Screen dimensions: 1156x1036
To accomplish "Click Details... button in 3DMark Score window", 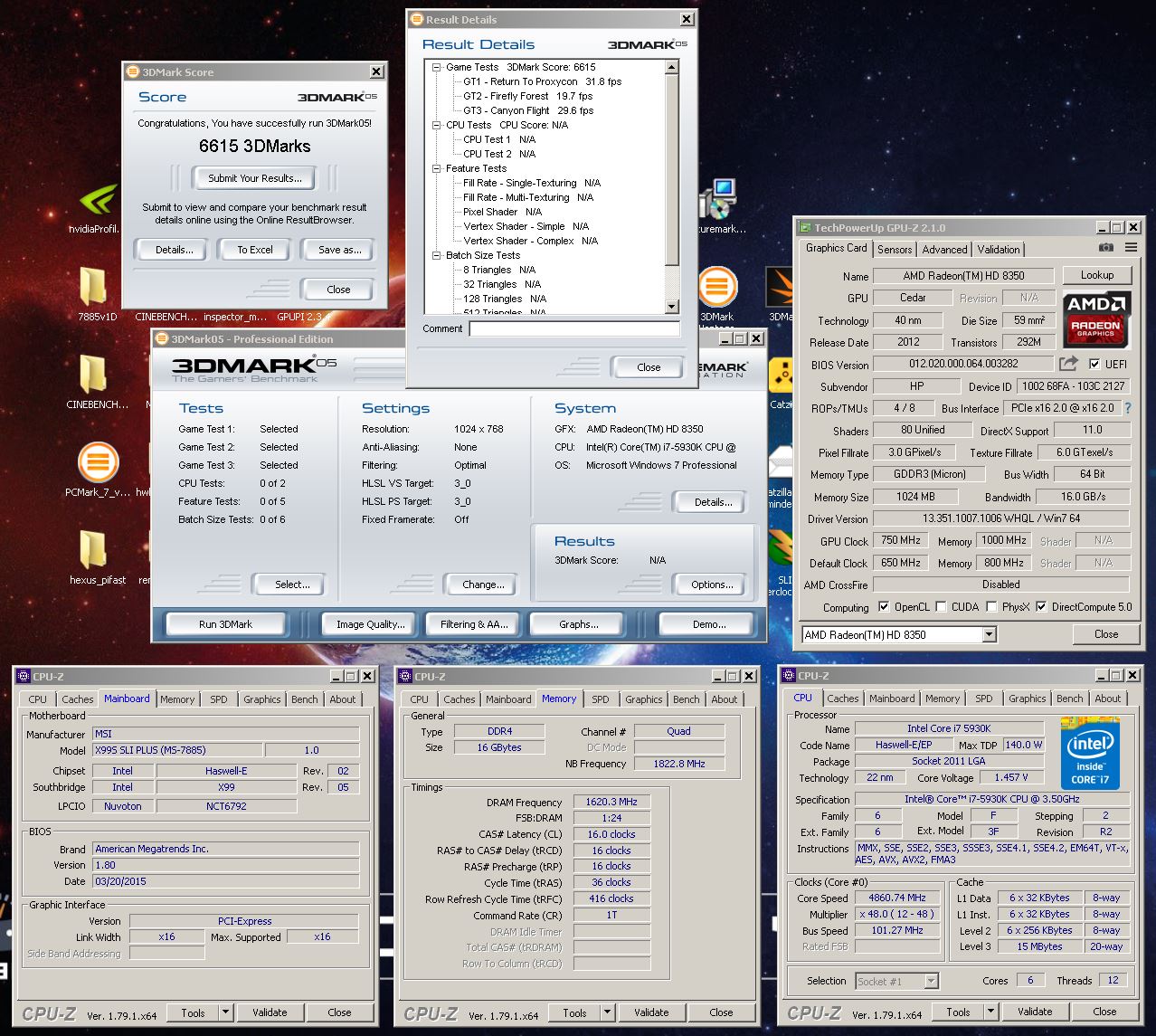I will click(175, 250).
